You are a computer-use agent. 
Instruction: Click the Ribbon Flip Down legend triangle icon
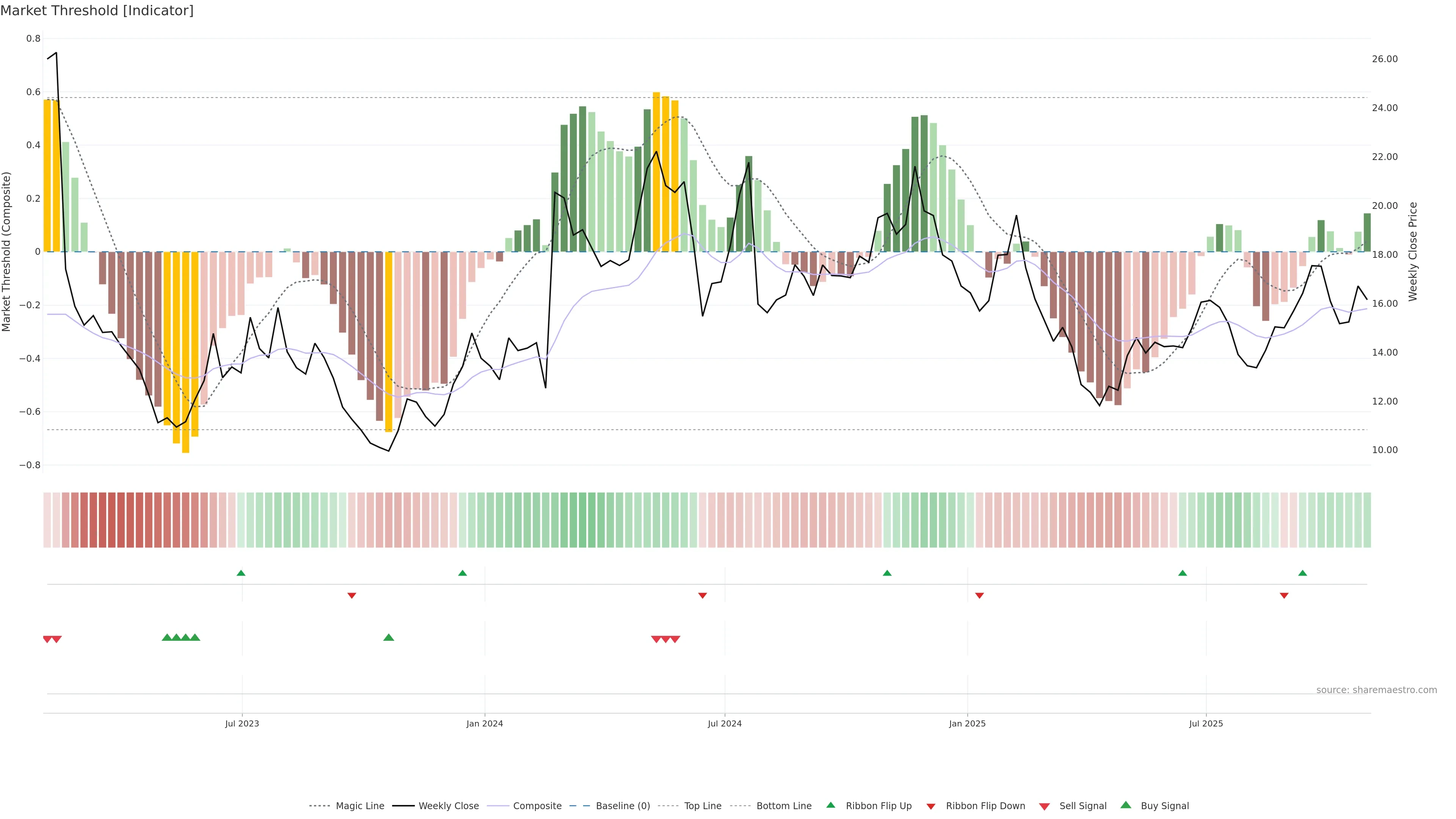coord(931,806)
